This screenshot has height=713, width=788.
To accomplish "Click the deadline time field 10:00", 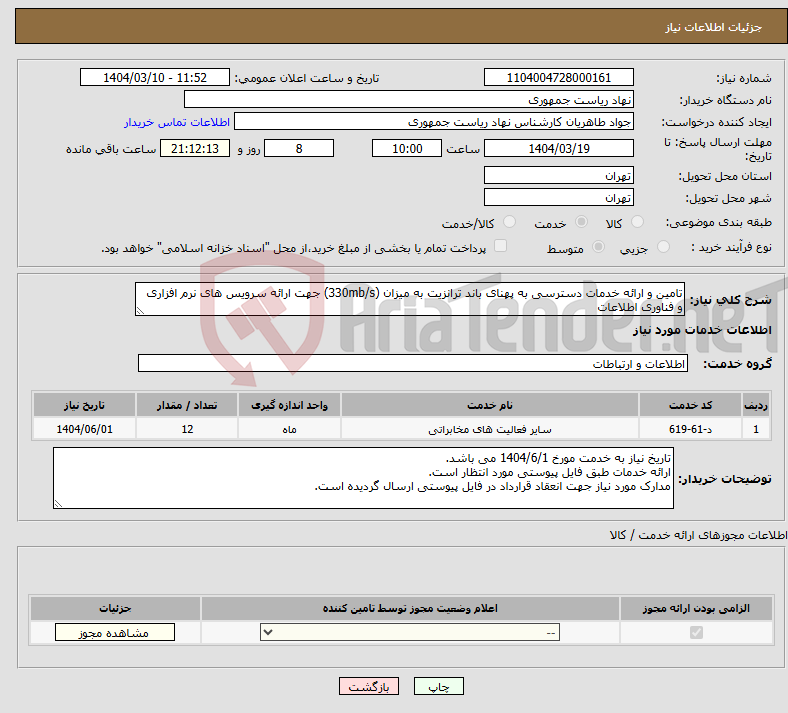I will [x=407, y=148].
